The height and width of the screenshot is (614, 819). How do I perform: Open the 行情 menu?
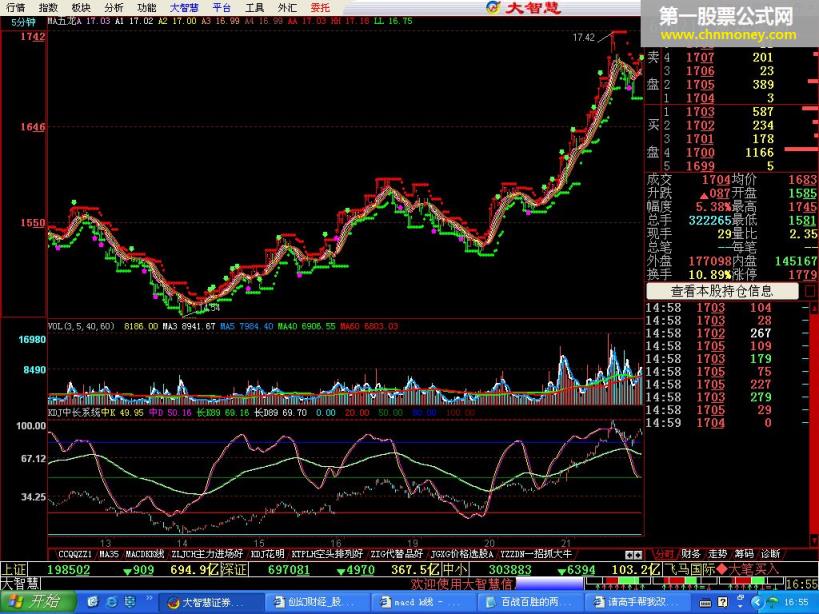pyautogui.click(x=15, y=7)
